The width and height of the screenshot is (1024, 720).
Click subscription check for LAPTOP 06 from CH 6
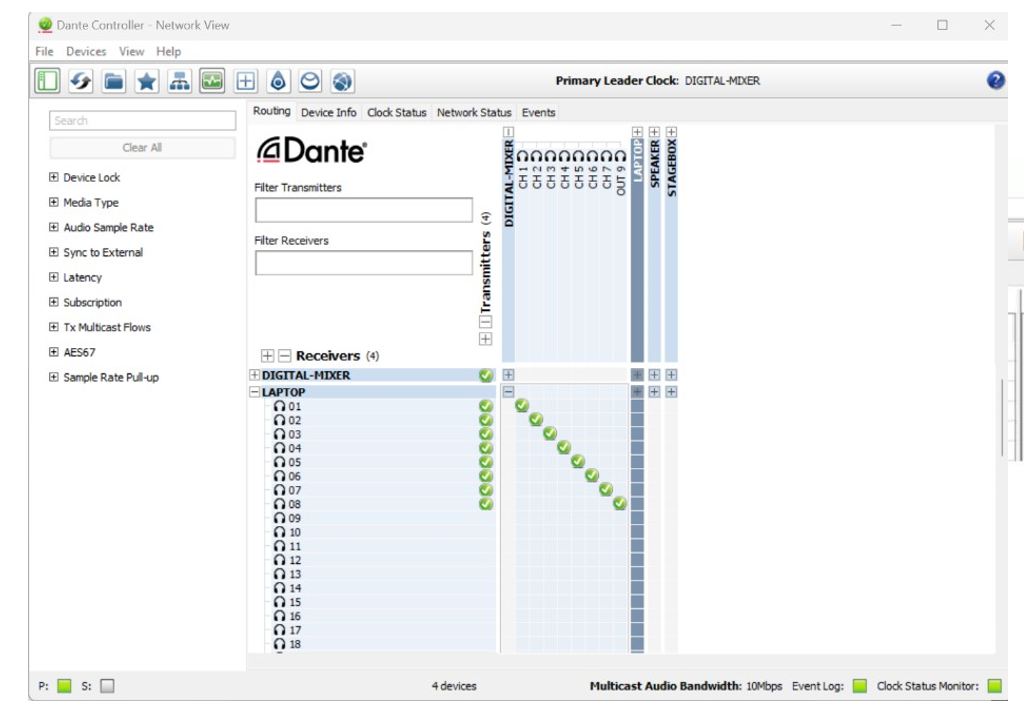[592, 475]
